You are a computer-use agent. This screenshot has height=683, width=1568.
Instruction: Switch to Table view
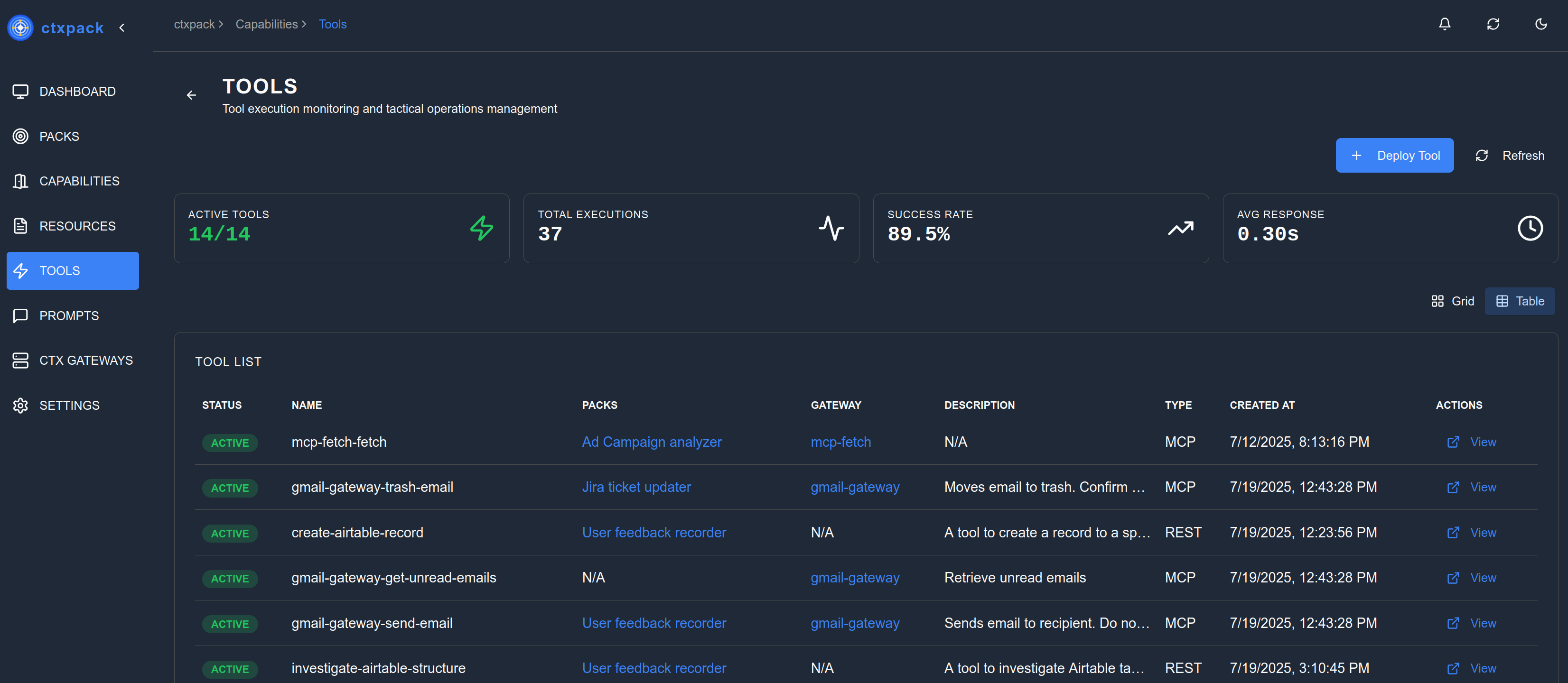point(1519,301)
